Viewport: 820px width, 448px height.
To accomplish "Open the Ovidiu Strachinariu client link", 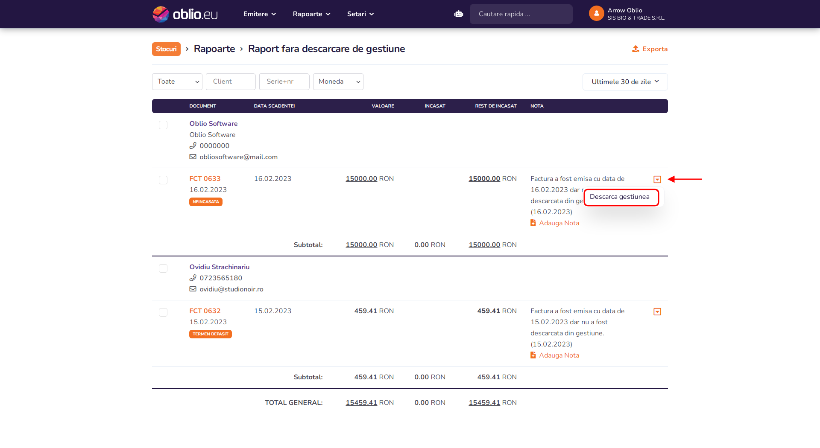I will click(x=219, y=267).
